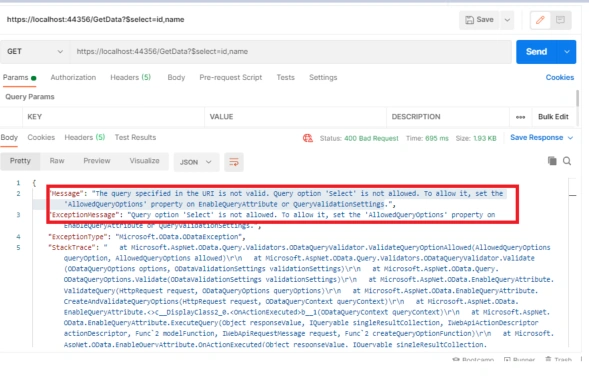Viewport: 589px width, 385px height.
Task: Click the blue Send button
Action: (x=536, y=52)
